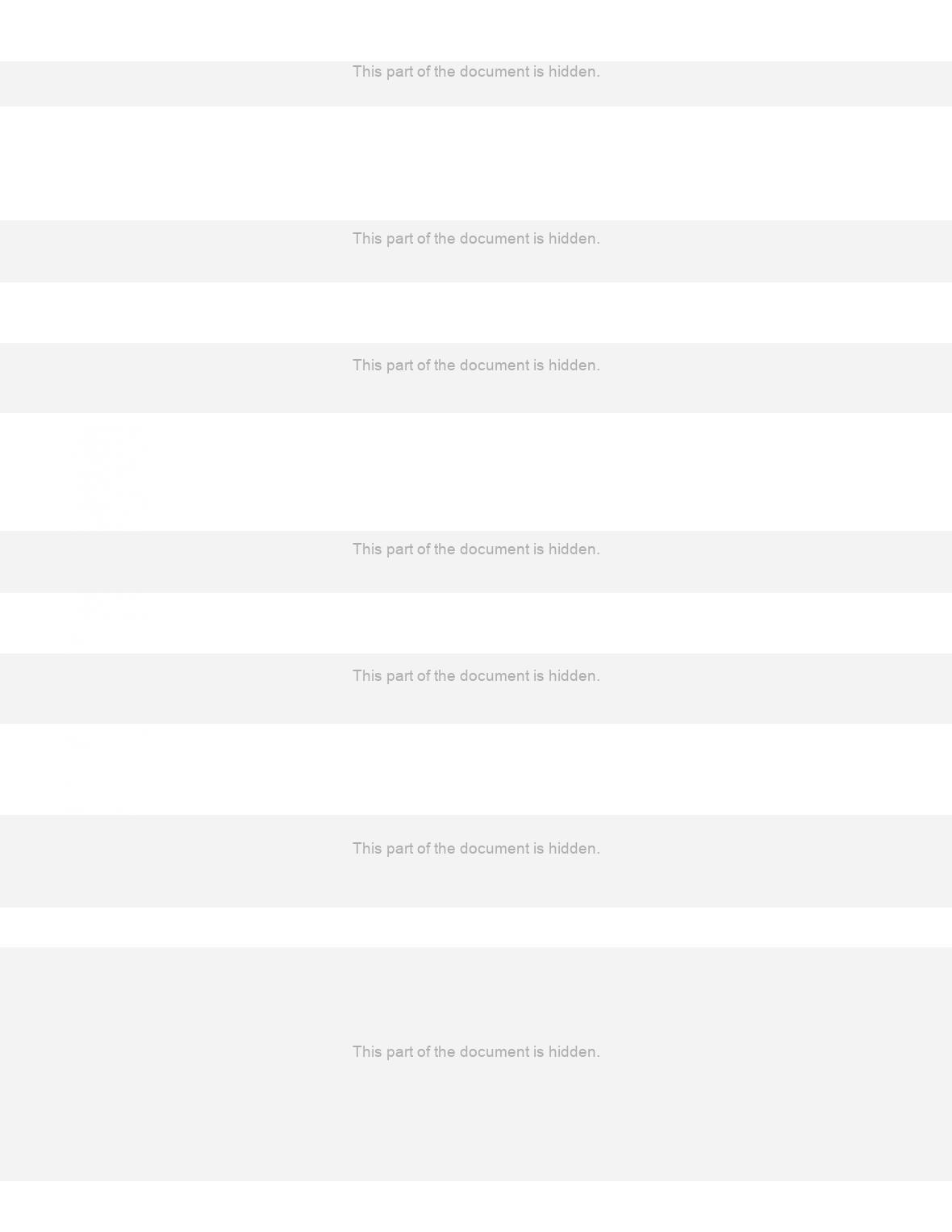Click the hidden notice in the tallest gray block

click(476, 1052)
